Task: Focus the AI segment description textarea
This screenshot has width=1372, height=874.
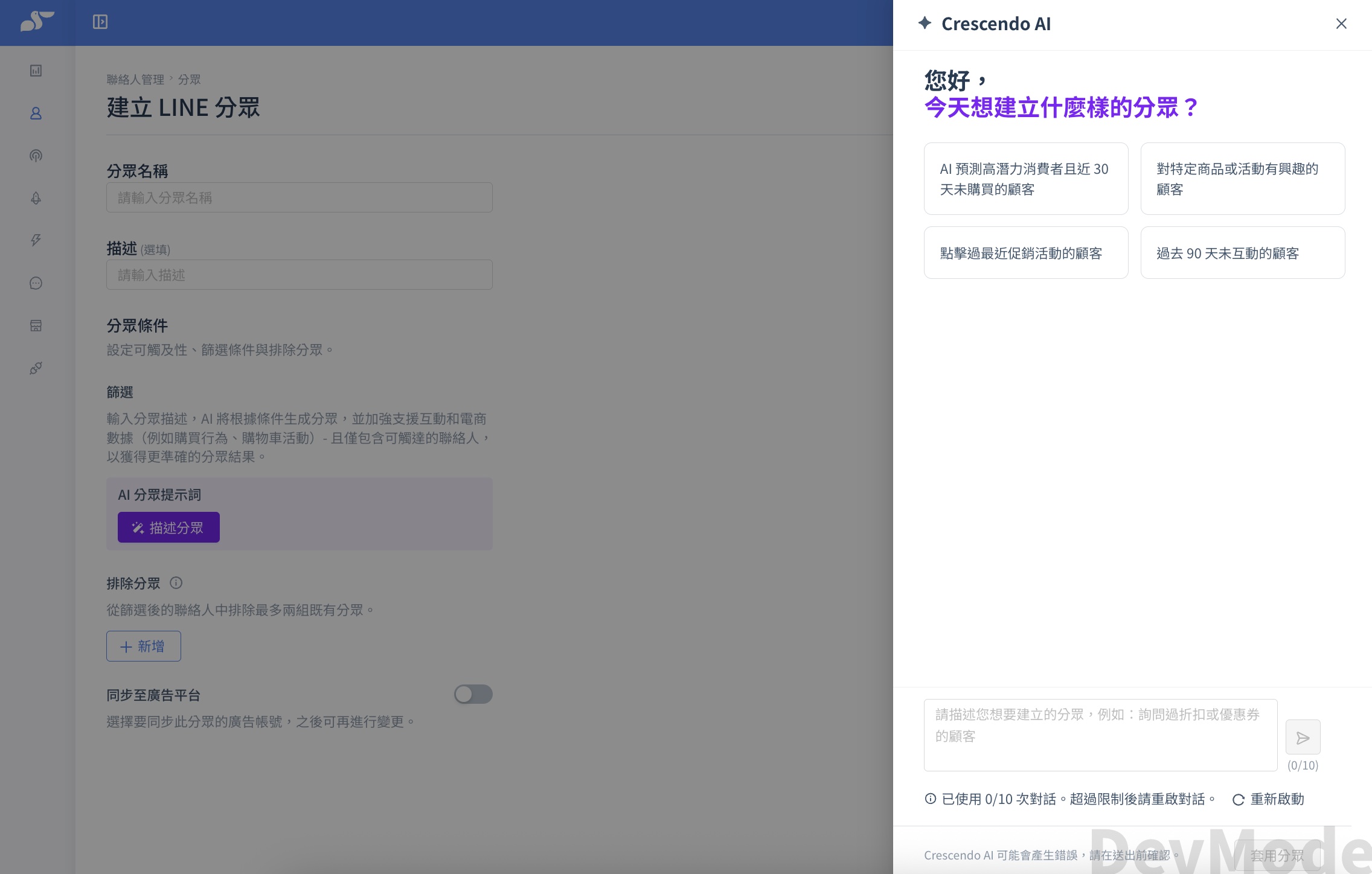Action: coord(1100,735)
